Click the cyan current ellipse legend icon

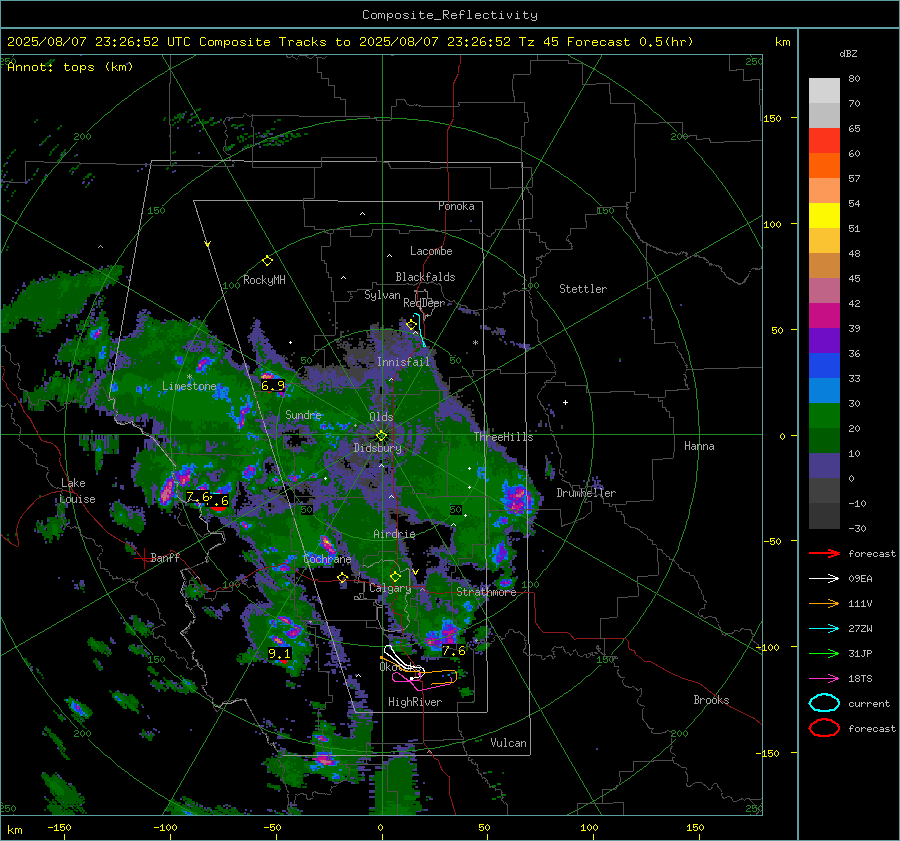coord(824,703)
